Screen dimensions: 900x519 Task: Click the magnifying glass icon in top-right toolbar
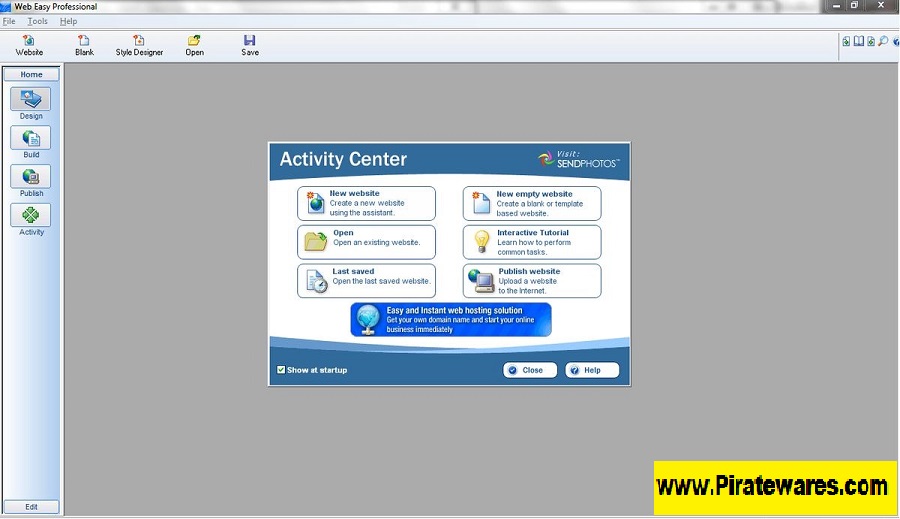882,41
